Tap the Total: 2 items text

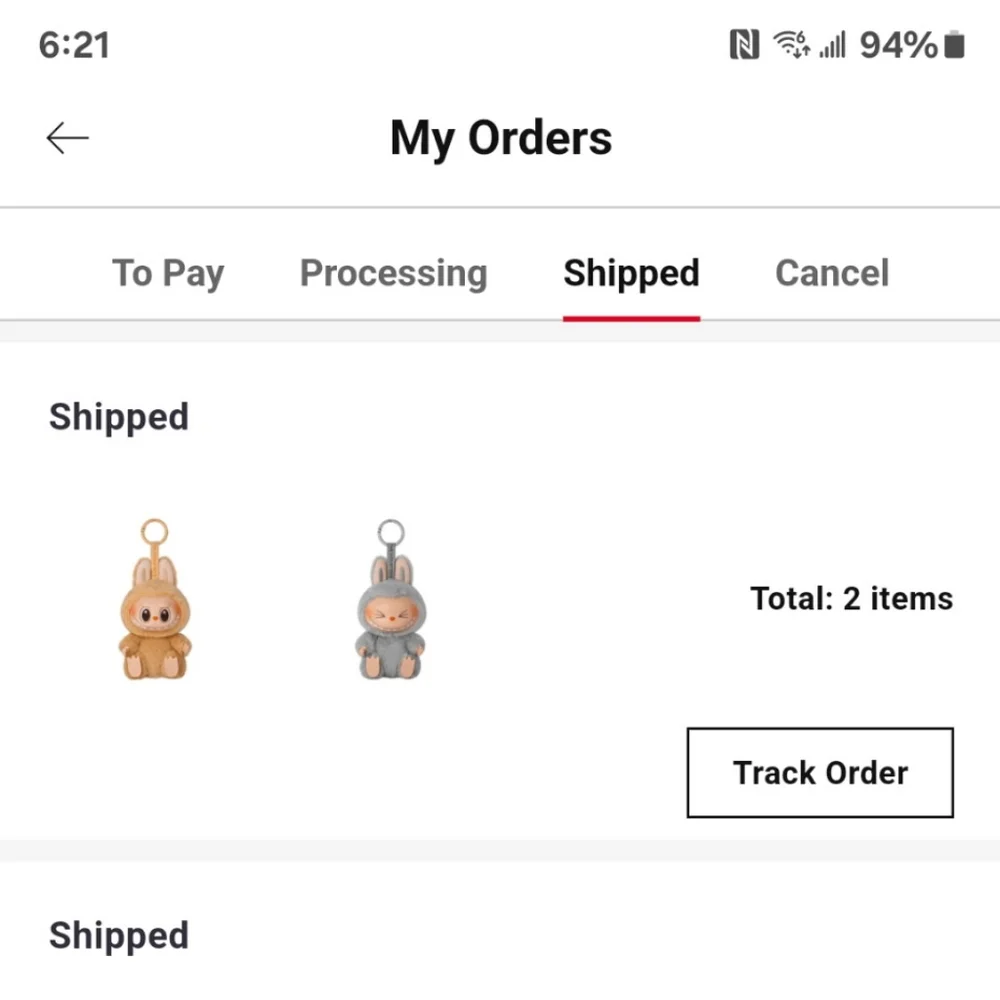point(851,599)
